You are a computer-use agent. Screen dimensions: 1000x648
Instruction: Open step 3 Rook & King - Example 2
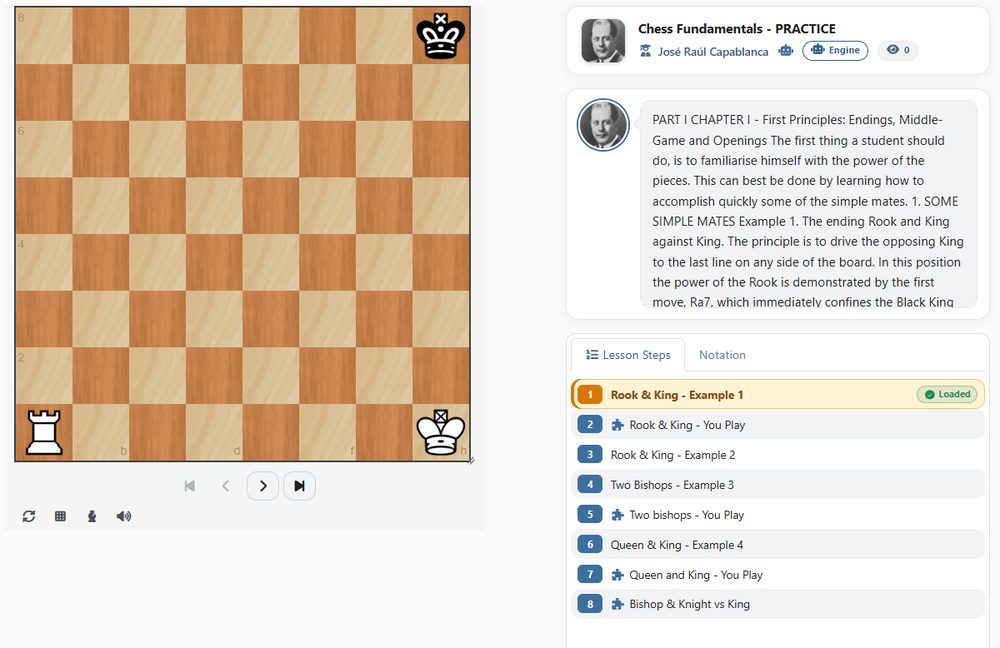pos(778,455)
